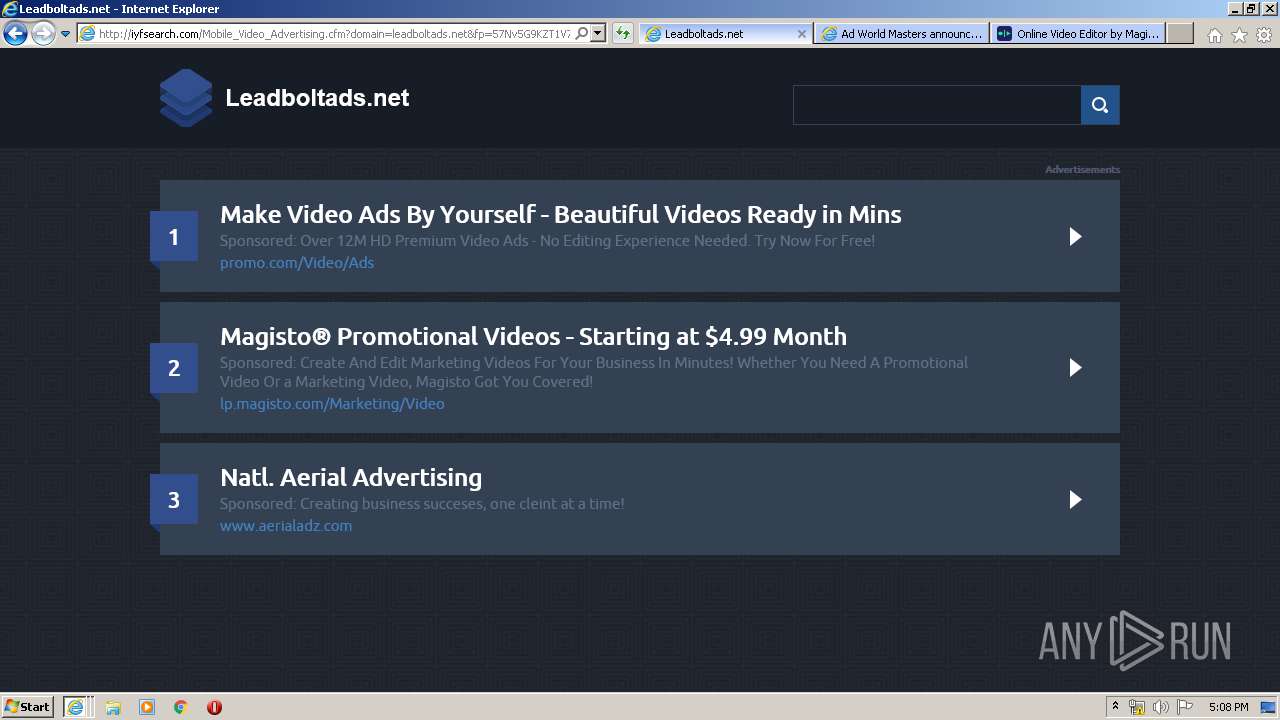
Task: Open the Tools gear icon
Action: 1264,35
